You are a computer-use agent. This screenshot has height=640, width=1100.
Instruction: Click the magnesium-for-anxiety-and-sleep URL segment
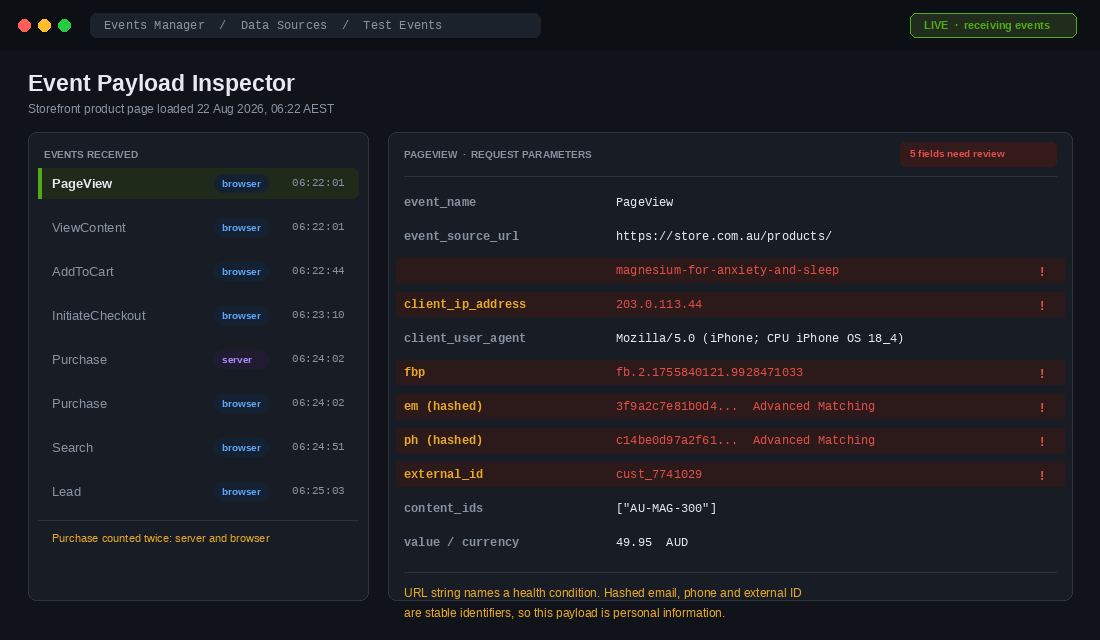coord(727,270)
